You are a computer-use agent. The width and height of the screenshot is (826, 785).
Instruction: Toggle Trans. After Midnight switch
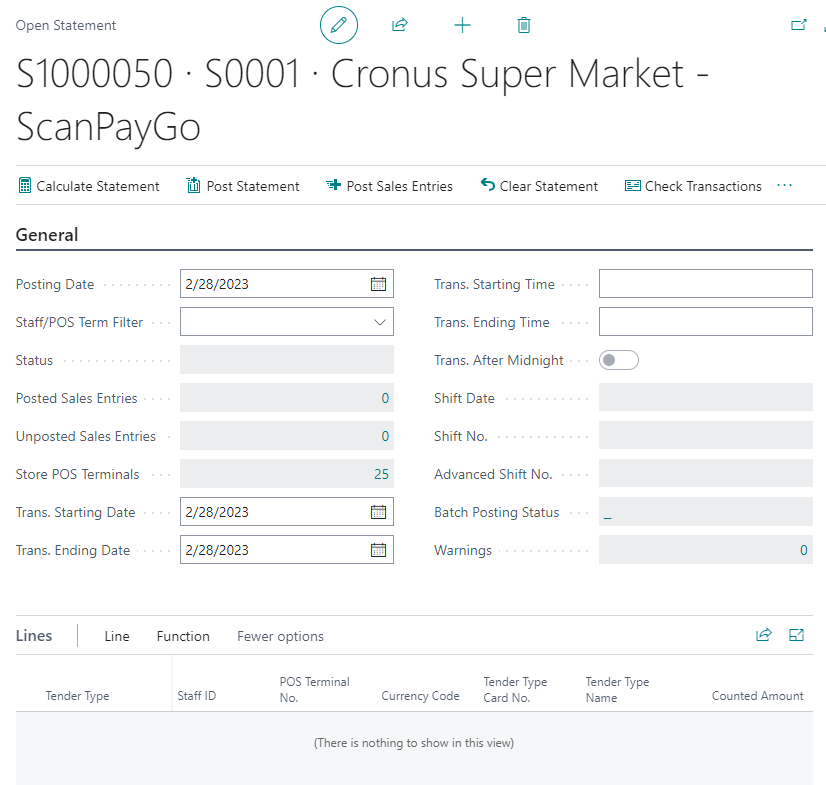(618, 360)
